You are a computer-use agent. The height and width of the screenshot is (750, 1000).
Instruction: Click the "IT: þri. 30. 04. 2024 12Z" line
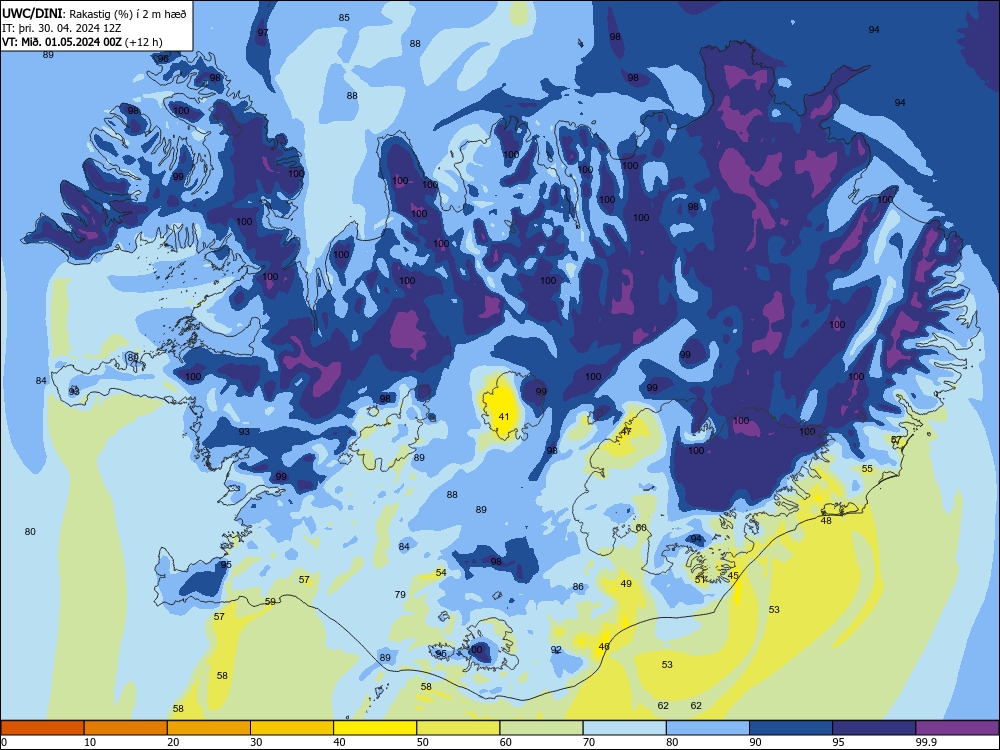[61, 28]
